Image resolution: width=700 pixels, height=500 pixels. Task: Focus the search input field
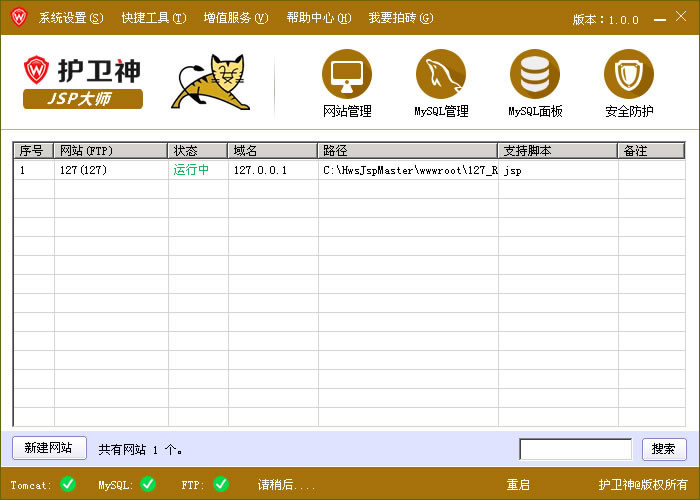[575, 449]
